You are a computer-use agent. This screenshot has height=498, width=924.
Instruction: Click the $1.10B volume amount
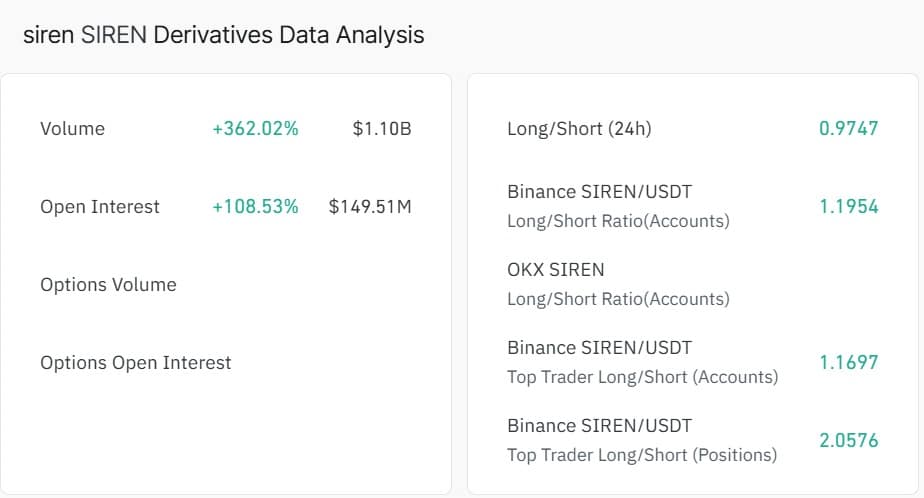coord(382,129)
